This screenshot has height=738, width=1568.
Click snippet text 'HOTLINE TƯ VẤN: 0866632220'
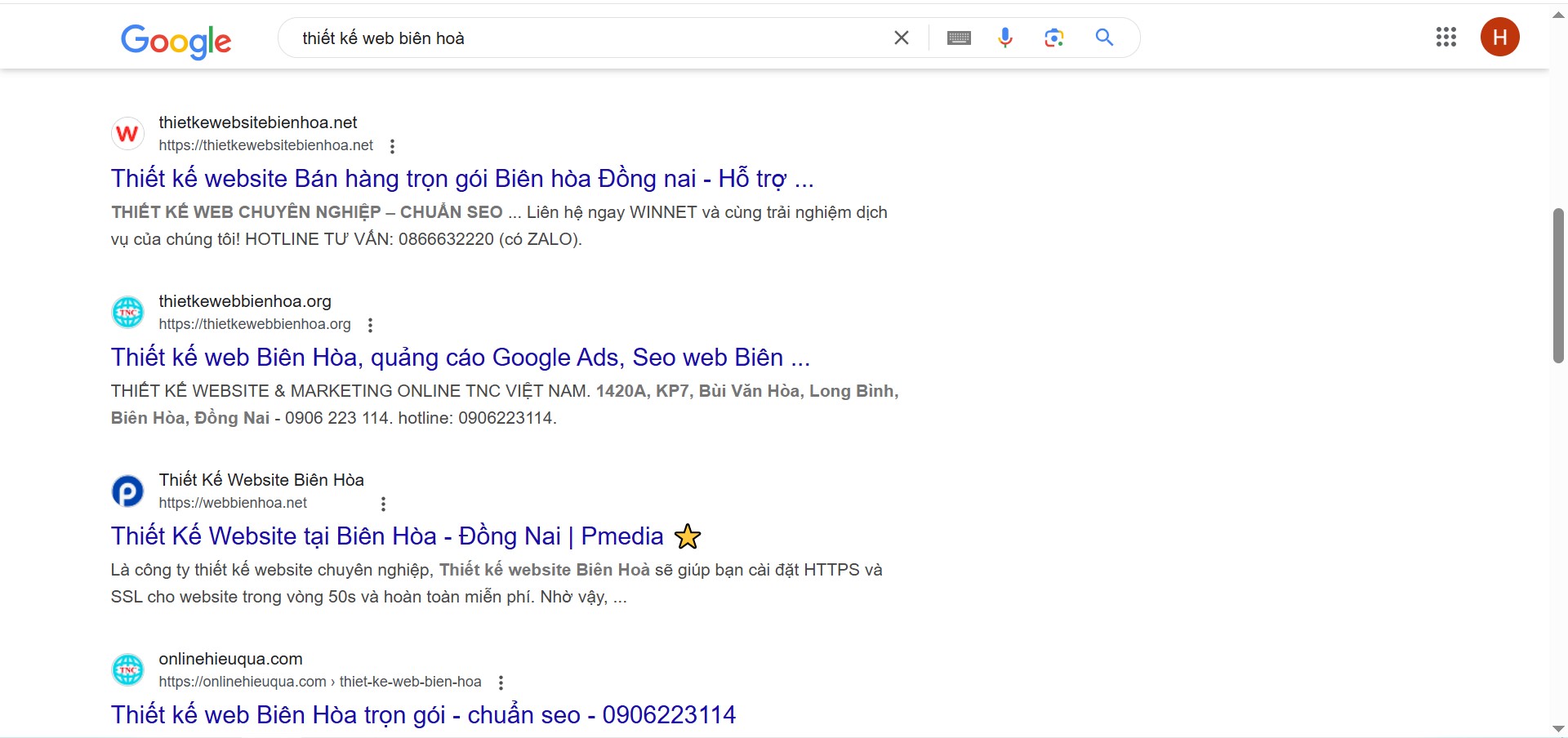[x=369, y=239]
